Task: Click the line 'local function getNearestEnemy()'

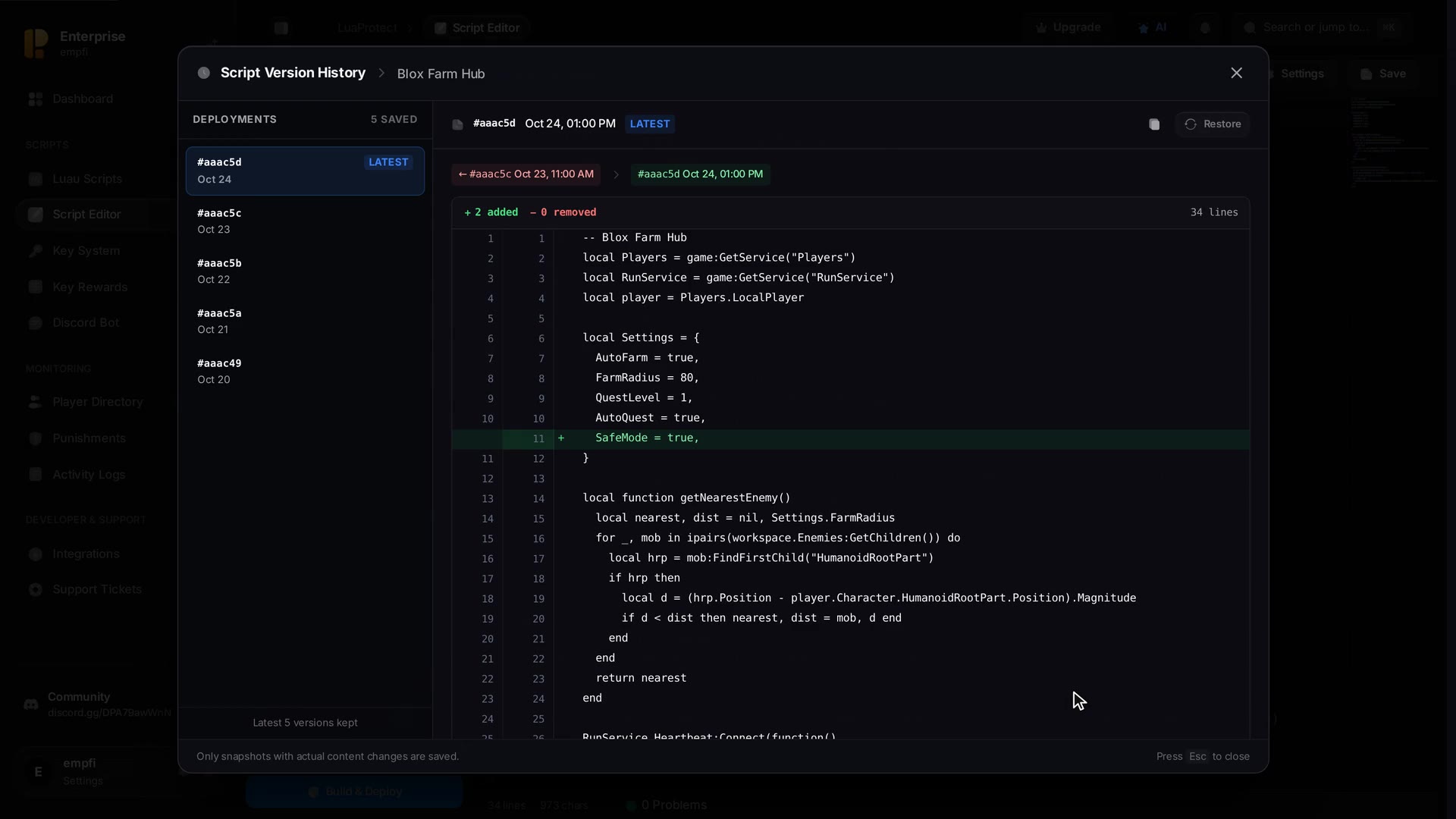Action: [x=686, y=498]
